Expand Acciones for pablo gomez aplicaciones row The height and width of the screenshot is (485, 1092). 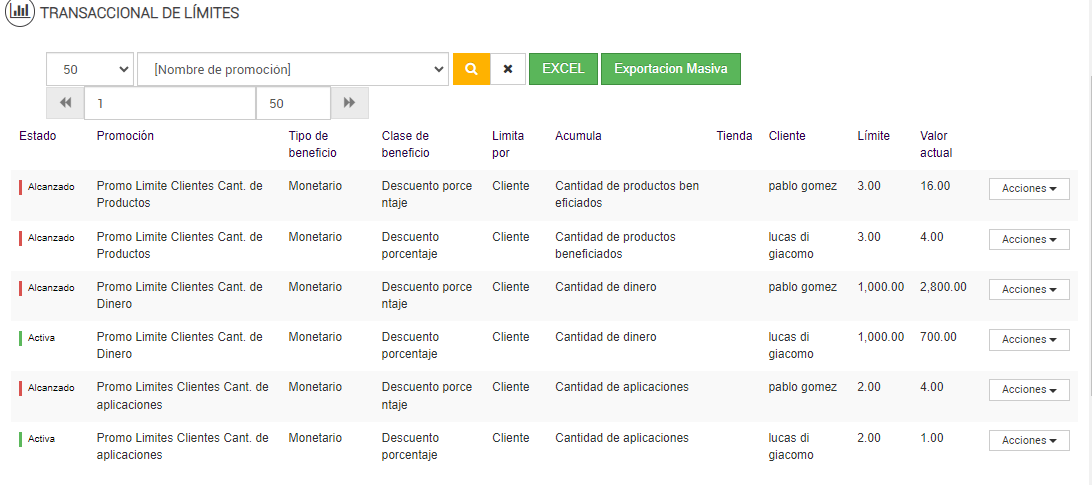pos(1029,390)
